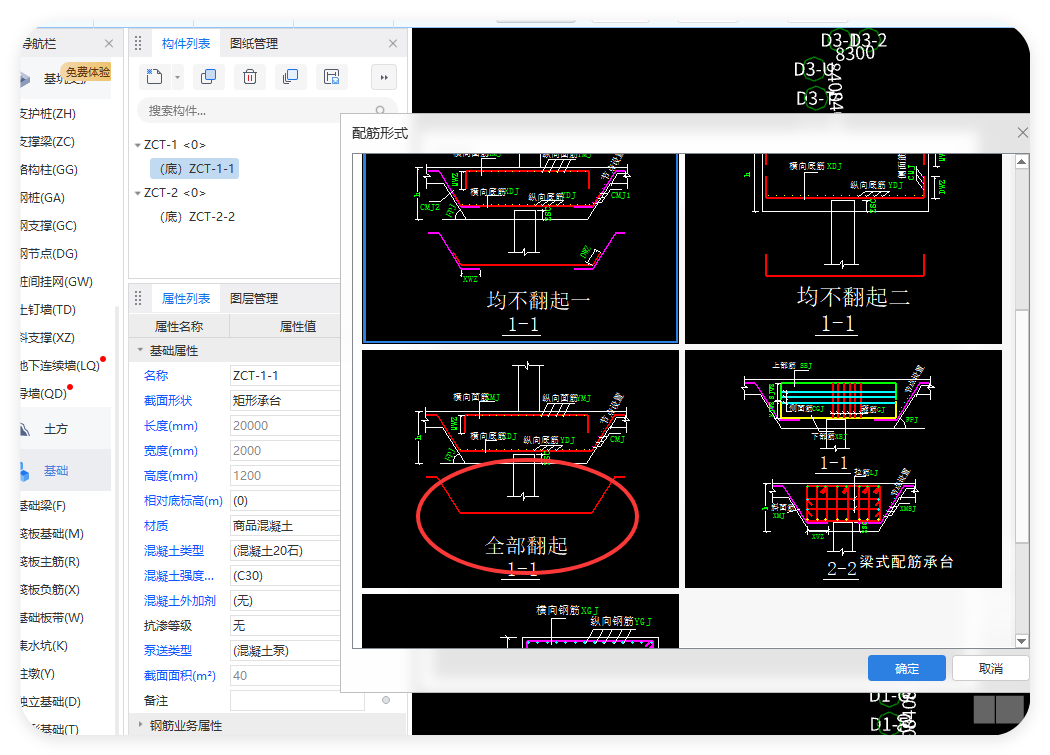1050x755 pixels.
Task: Collapse the 基础属性 section
Action: 140,350
